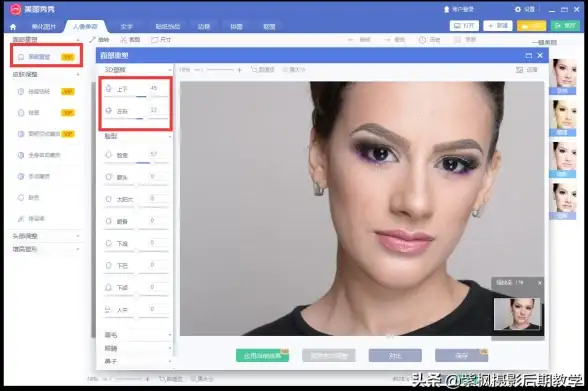Collapse the 皮肤调整 sidebar section
The width and height of the screenshot is (588, 391).
pyautogui.click(x=78, y=74)
